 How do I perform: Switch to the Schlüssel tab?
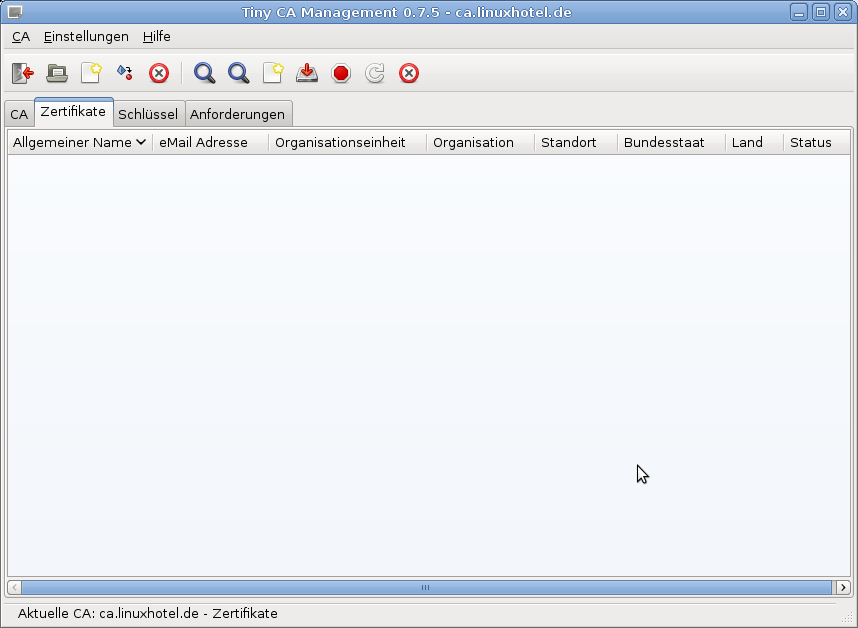pyautogui.click(x=147, y=114)
